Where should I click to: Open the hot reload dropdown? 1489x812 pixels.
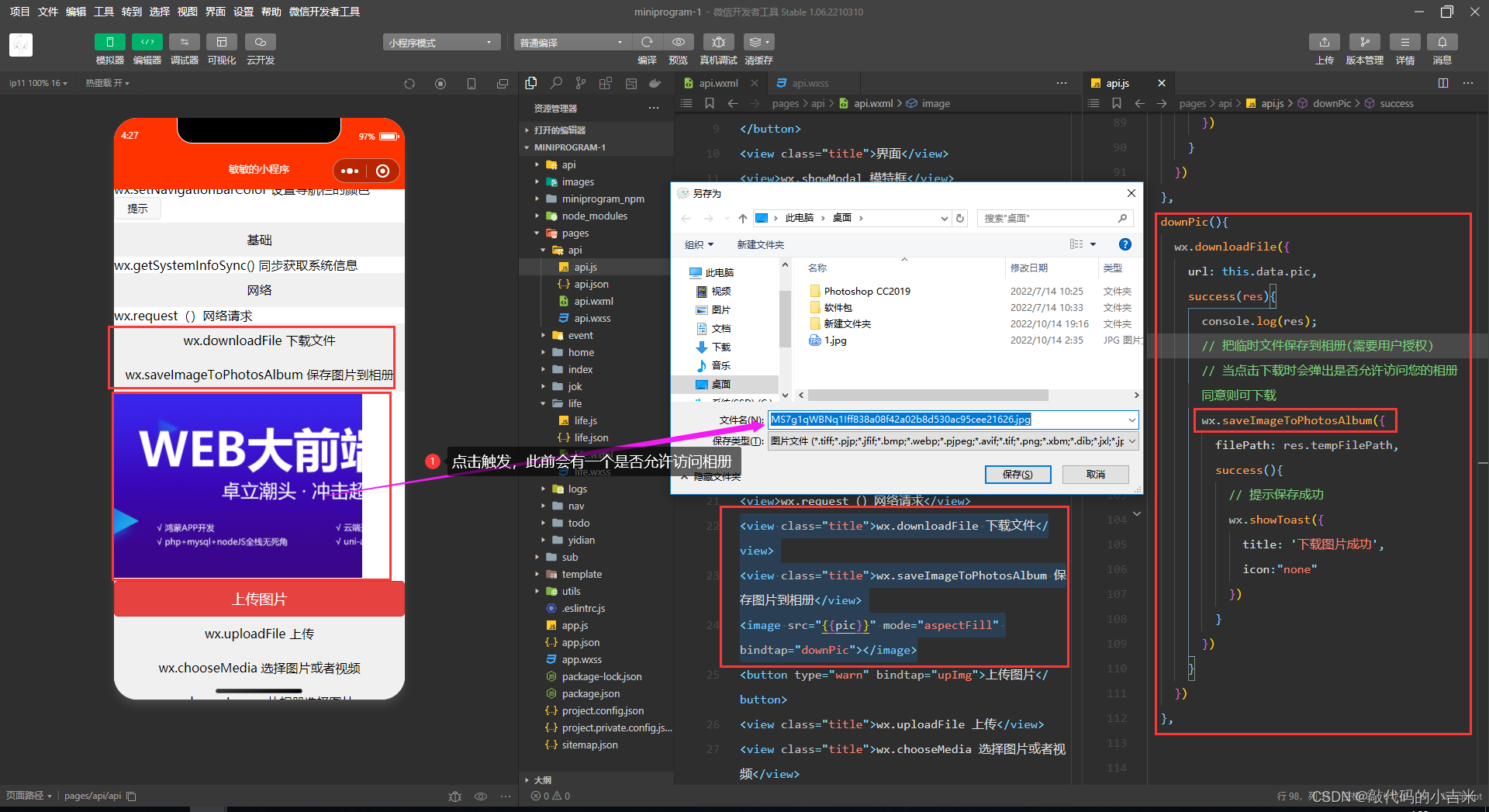107,83
